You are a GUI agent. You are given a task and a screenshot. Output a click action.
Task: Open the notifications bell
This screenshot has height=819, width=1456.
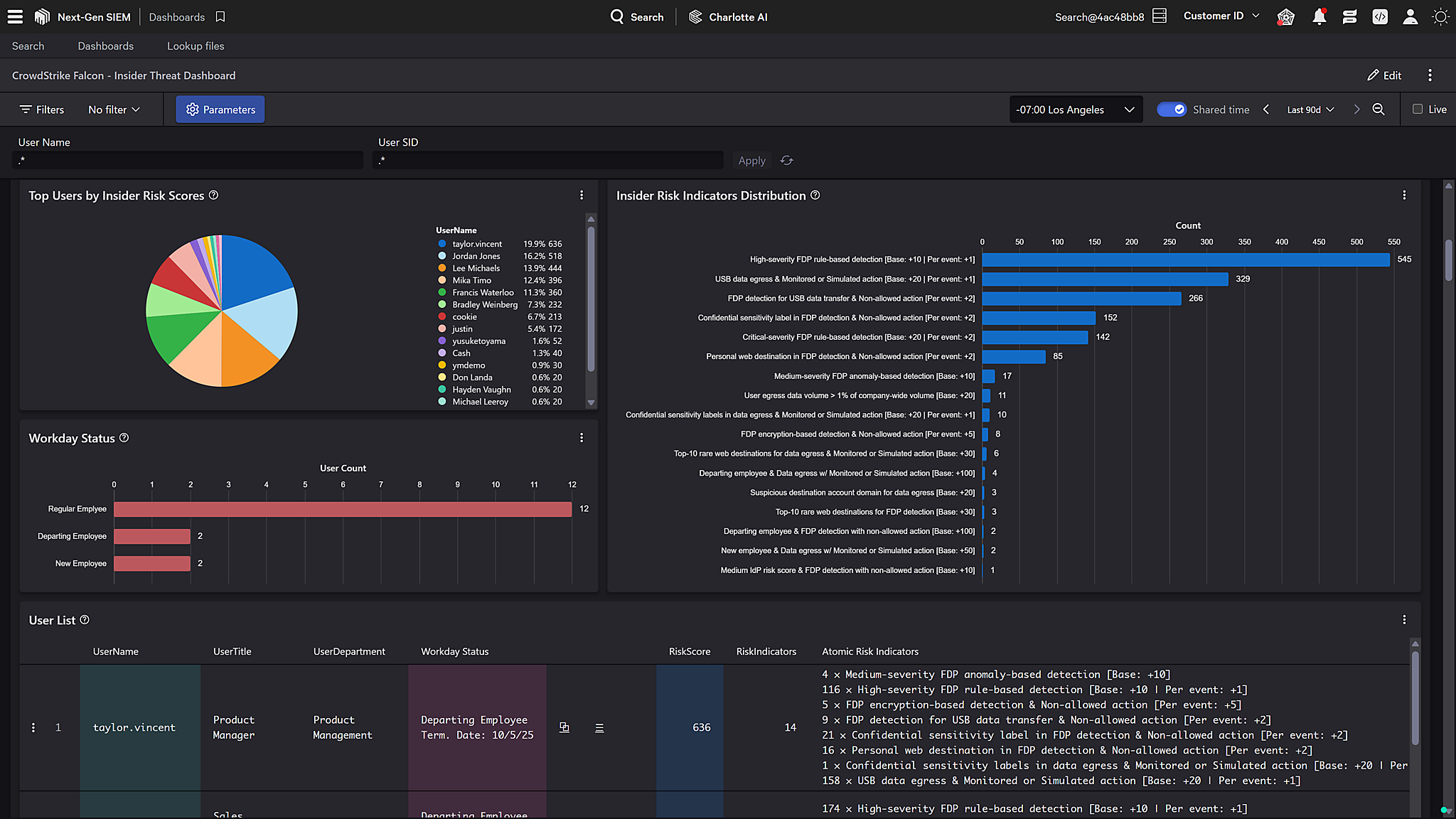coord(1319,16)
